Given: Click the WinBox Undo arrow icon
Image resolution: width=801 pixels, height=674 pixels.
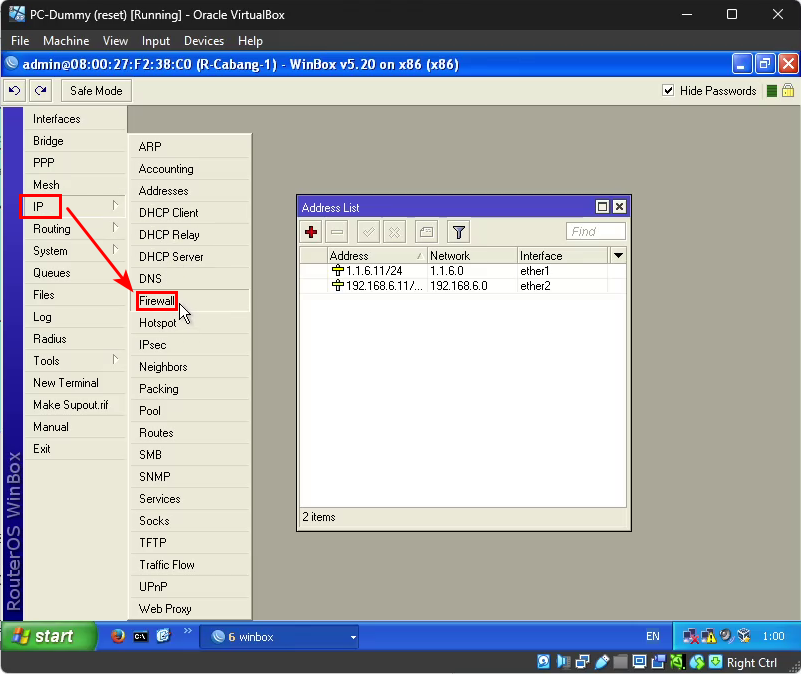Looking at the screenshot, I should (x=15, y=91).
